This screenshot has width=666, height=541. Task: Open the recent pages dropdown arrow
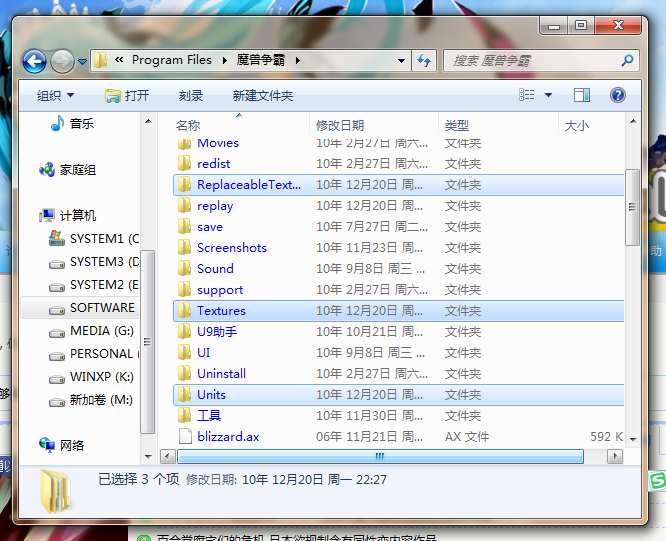[x=82, y=62]
